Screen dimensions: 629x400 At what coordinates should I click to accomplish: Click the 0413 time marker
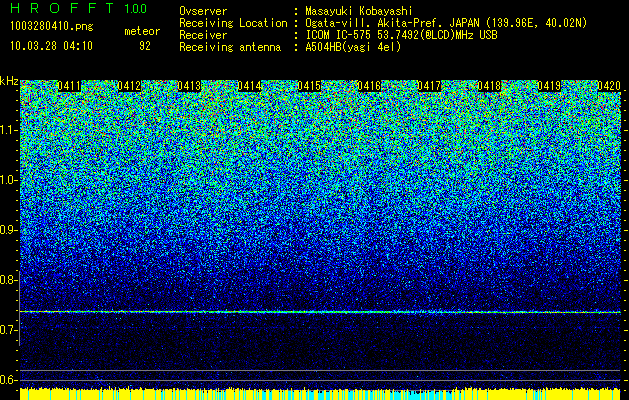189,86
